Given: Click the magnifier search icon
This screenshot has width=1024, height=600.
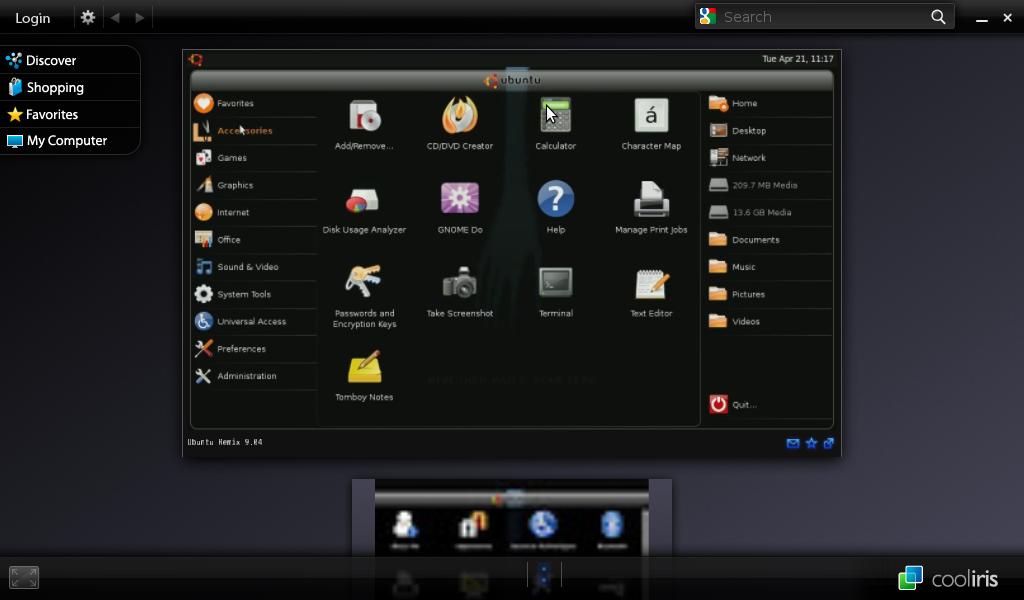Looking at the screenshot, I should point(938,17).
